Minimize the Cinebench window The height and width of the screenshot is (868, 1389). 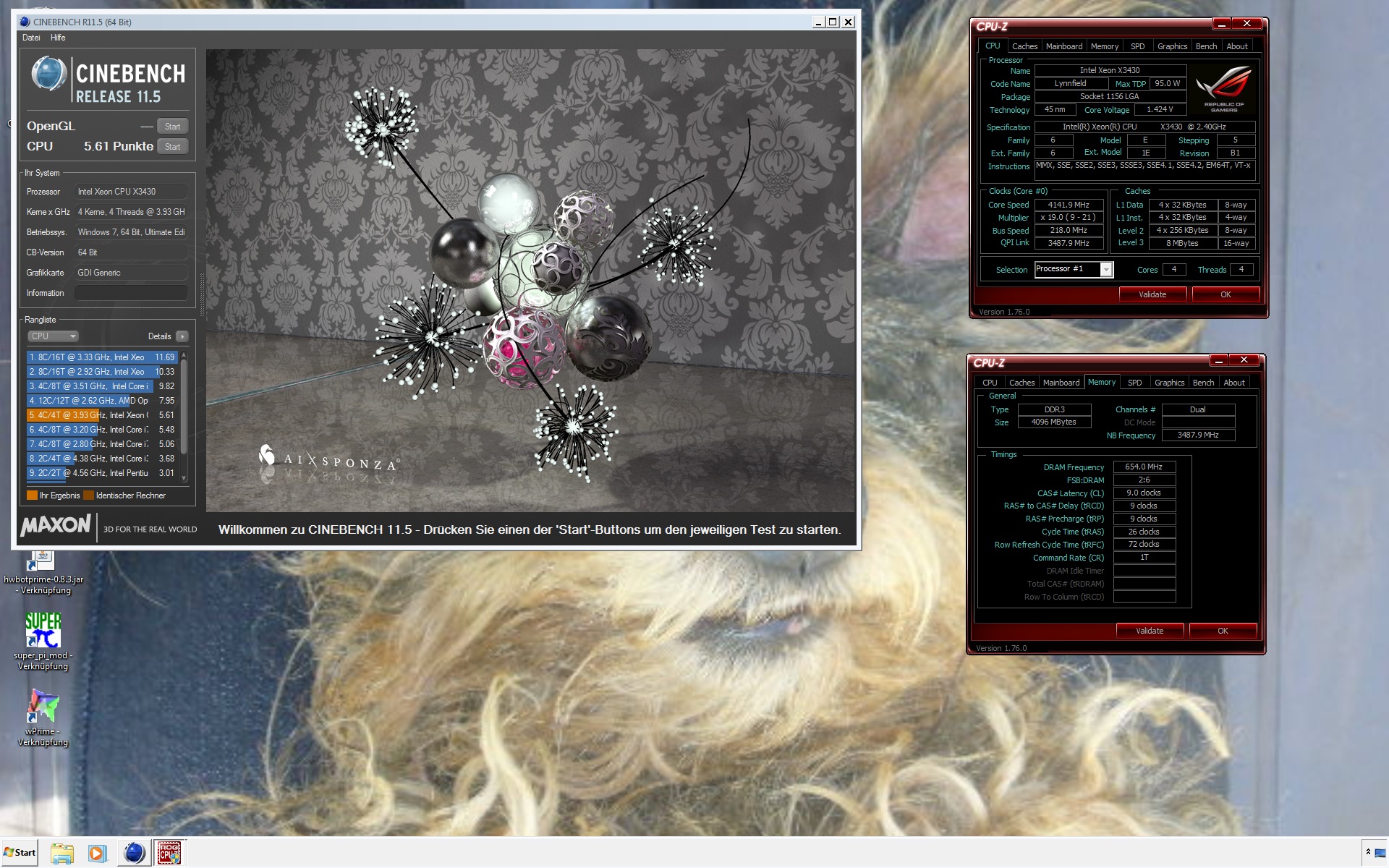(x=818, y=22)
